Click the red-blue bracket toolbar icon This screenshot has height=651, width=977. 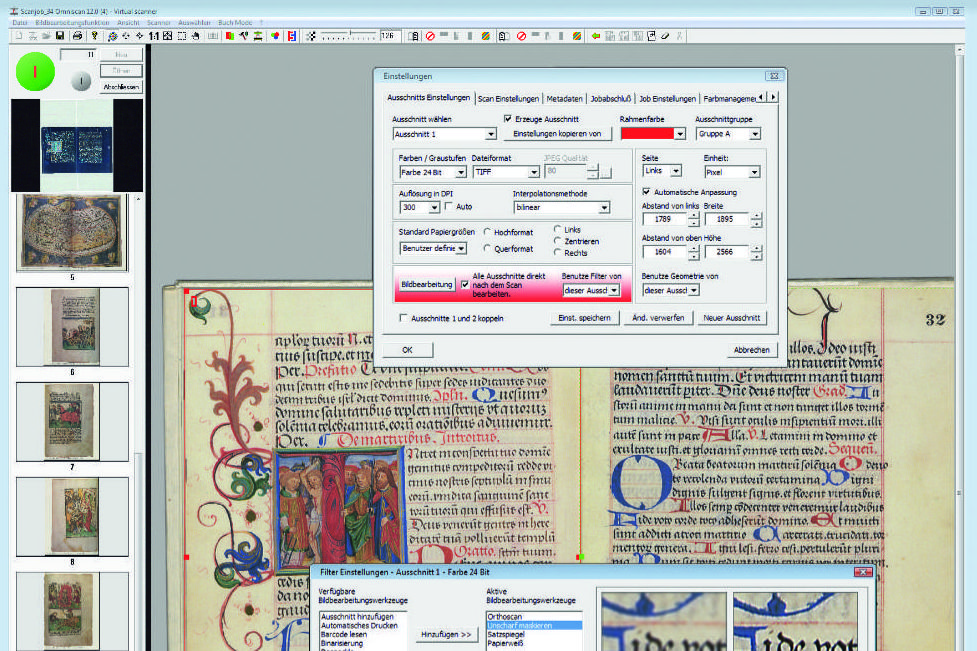coord(292,36)
